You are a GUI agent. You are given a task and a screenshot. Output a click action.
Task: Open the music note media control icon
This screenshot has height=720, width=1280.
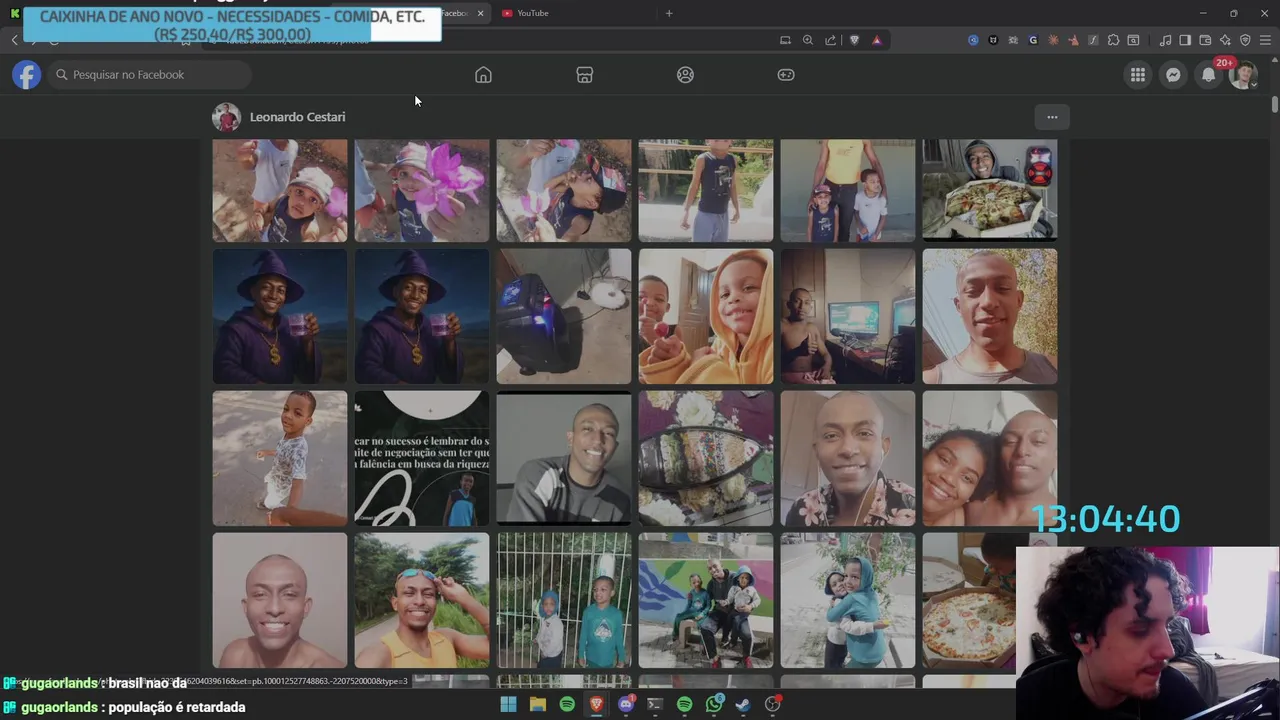1165,40
